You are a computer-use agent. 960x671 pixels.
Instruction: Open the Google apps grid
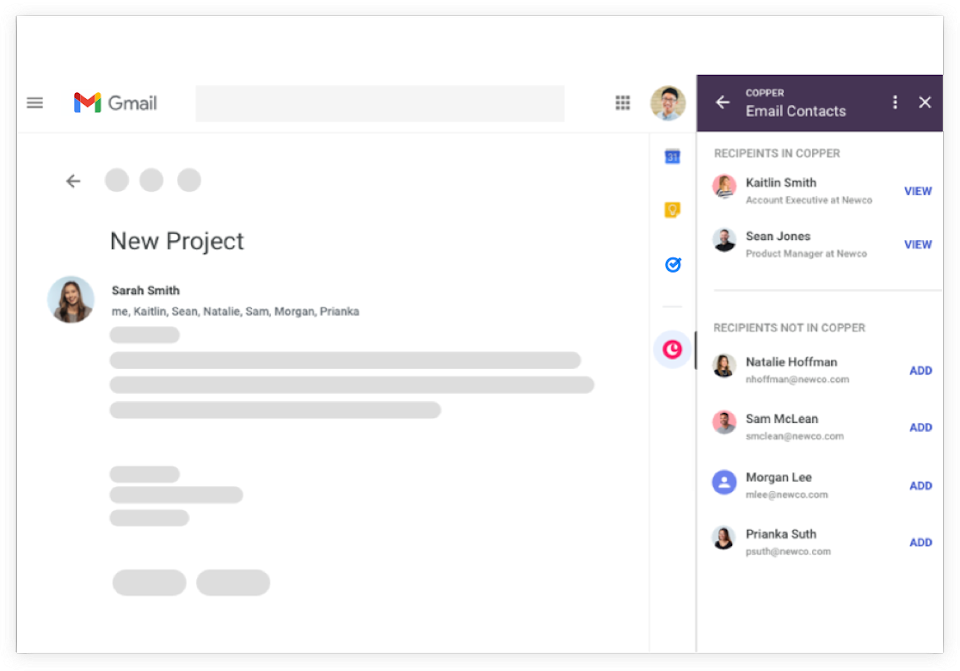(x=622, y=102)
